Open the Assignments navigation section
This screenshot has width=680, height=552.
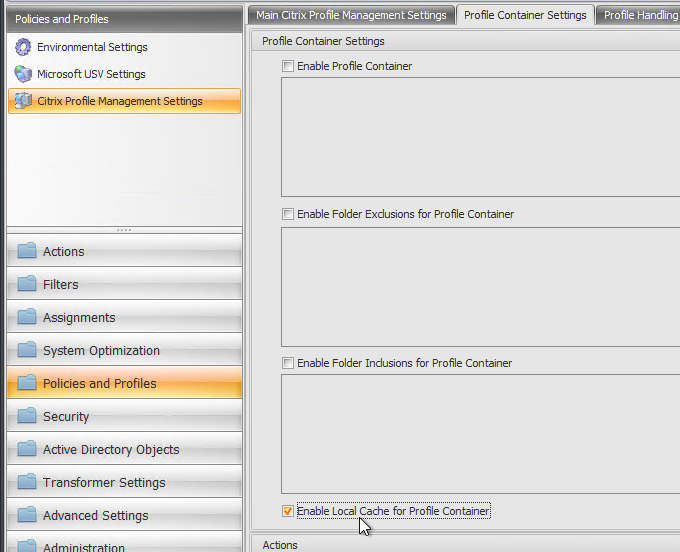[124, 317]
